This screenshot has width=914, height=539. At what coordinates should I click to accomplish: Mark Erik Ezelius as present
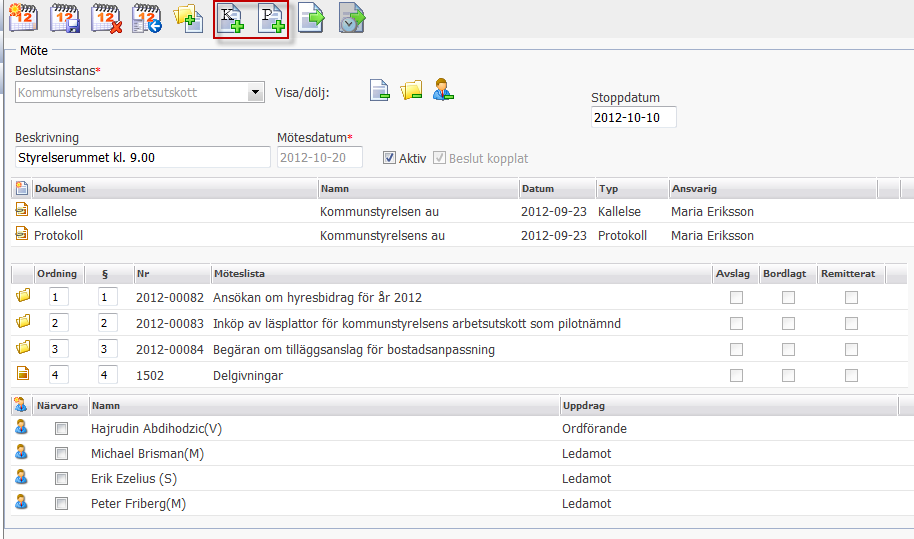61,479
